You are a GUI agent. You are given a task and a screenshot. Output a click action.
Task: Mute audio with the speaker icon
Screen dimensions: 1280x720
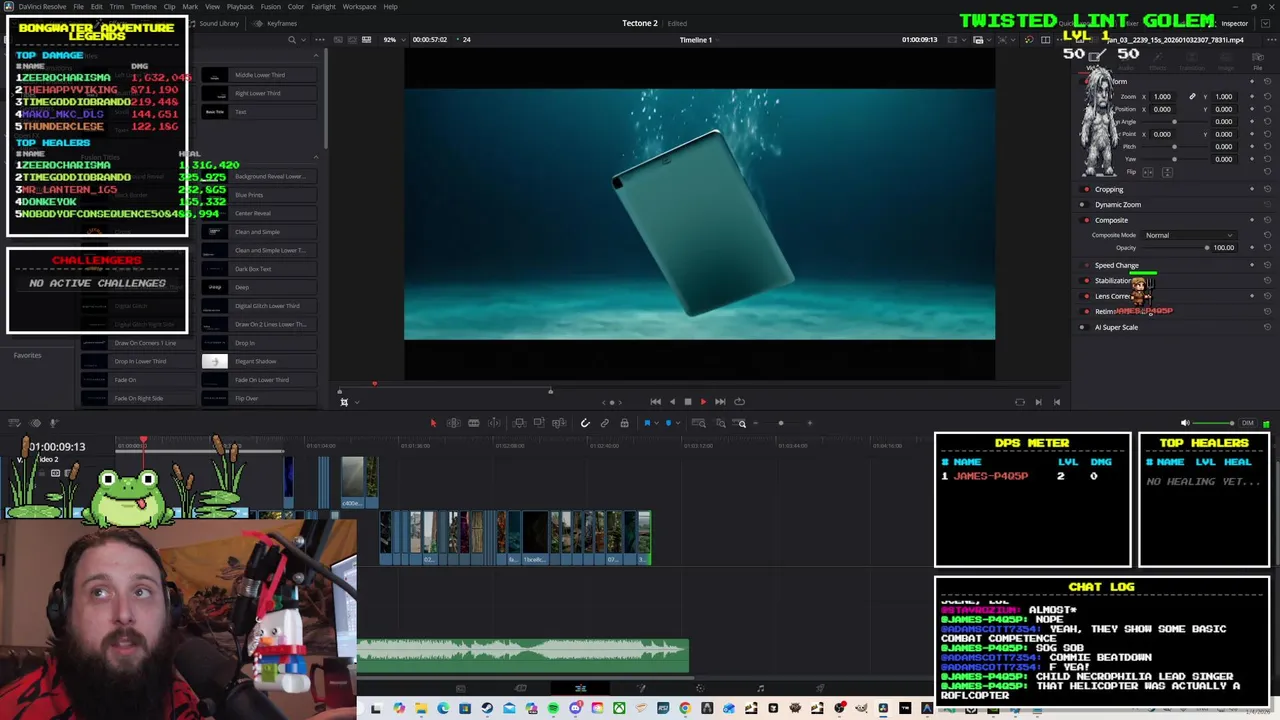click(x=1185, y=423)
